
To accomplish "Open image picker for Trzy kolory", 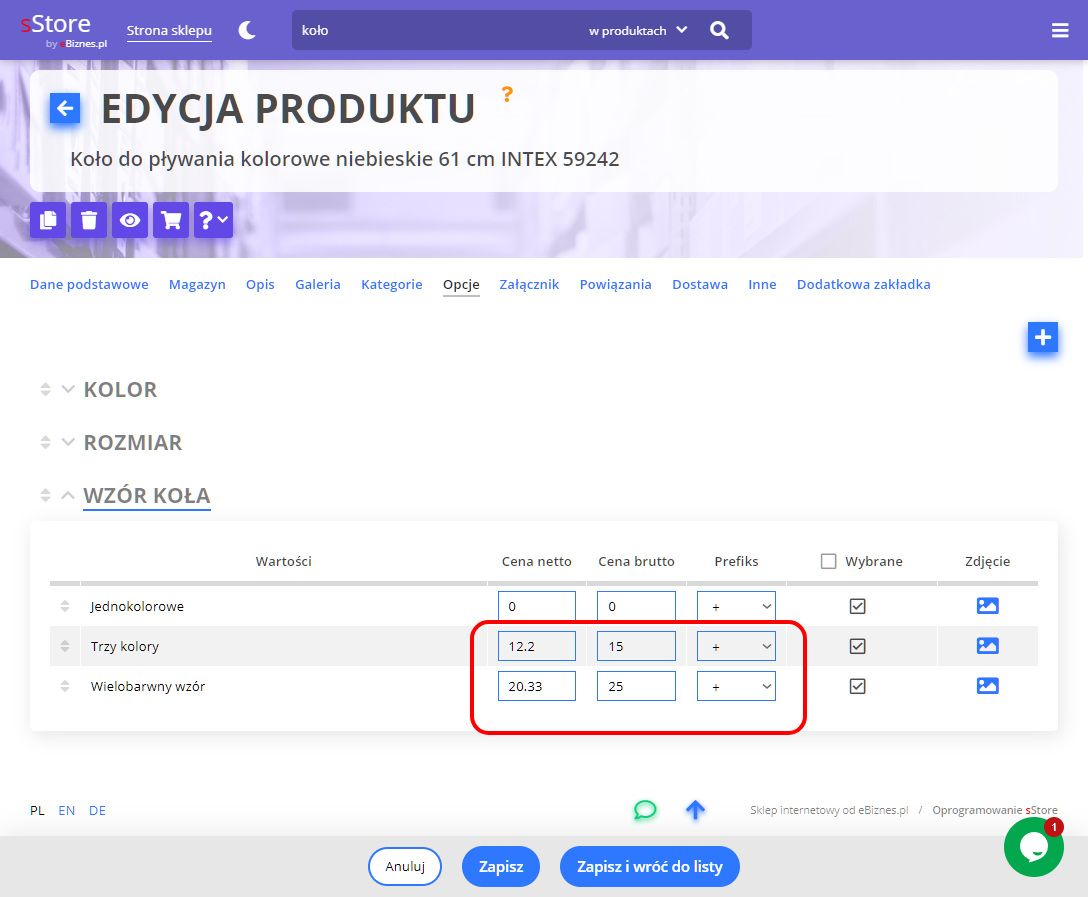I will 987,646.
